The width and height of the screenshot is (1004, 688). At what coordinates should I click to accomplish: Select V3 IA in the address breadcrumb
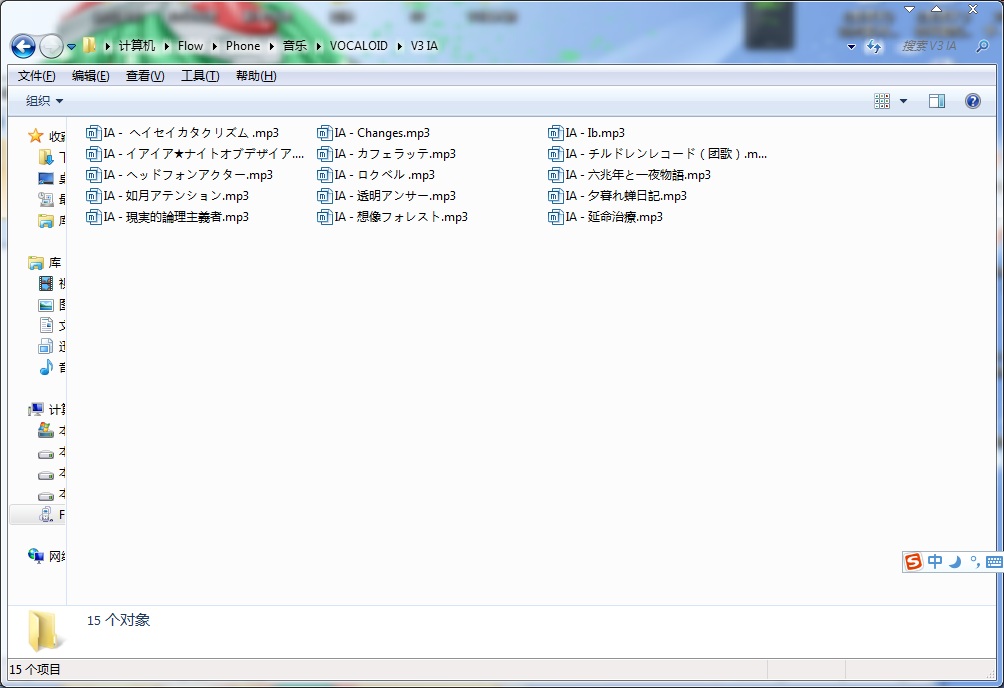[424, 45]
